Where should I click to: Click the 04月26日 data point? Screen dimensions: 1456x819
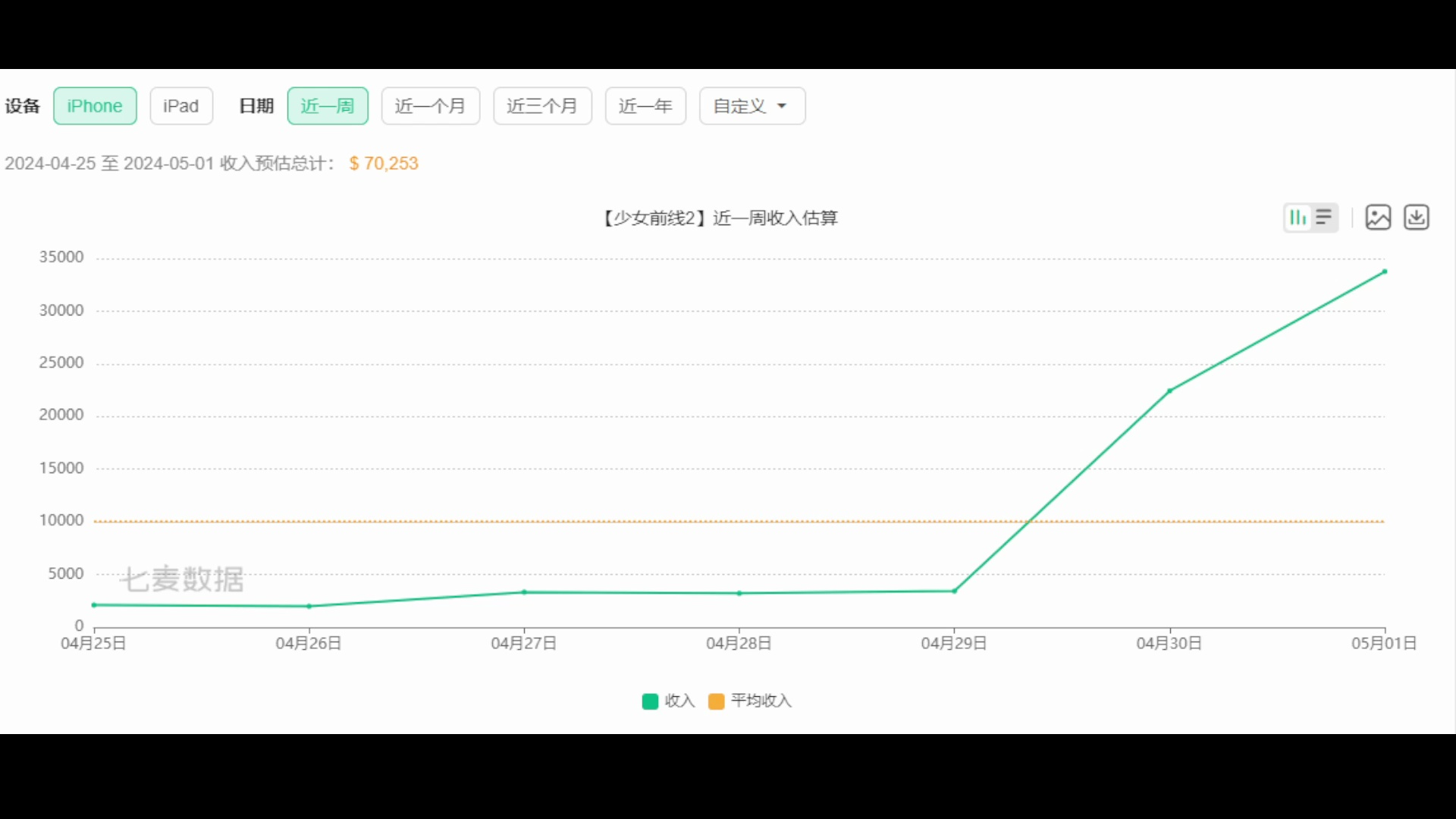click(x=309, y=606)
